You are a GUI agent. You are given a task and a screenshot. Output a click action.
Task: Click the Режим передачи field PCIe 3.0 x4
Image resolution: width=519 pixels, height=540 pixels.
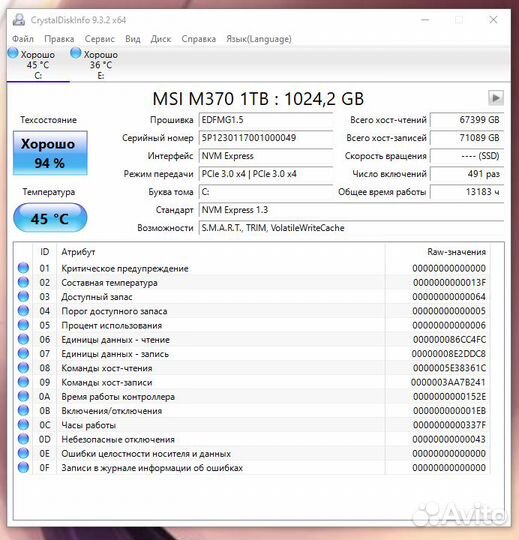coord(266,174)
